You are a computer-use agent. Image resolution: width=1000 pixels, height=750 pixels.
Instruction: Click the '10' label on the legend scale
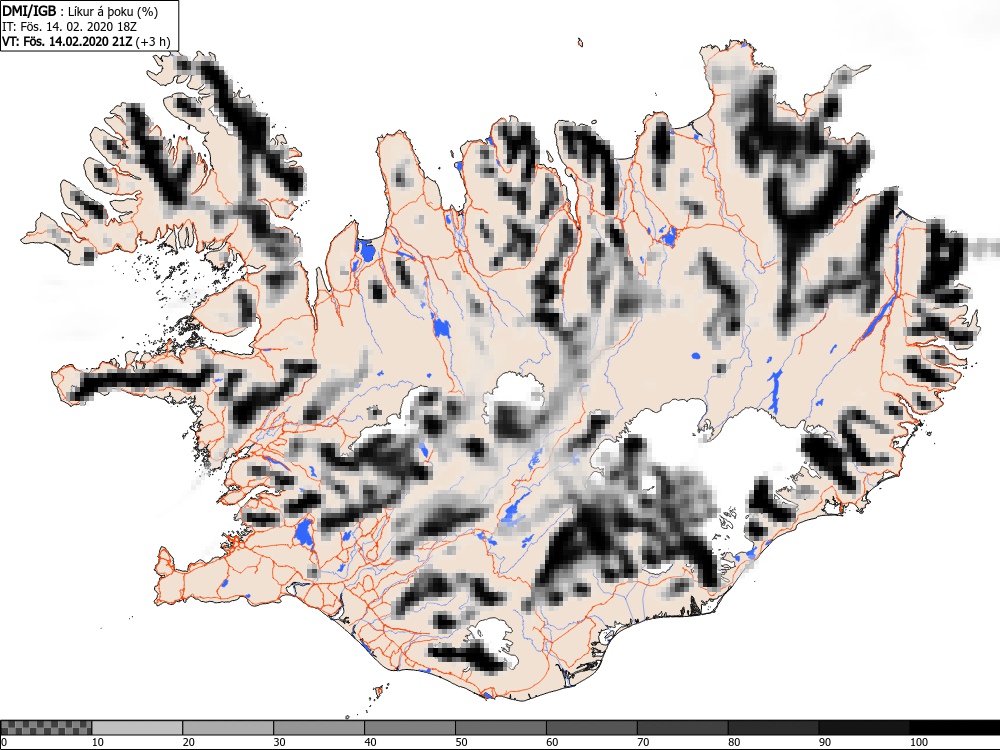pyautogui.click(x=98, y=742)
